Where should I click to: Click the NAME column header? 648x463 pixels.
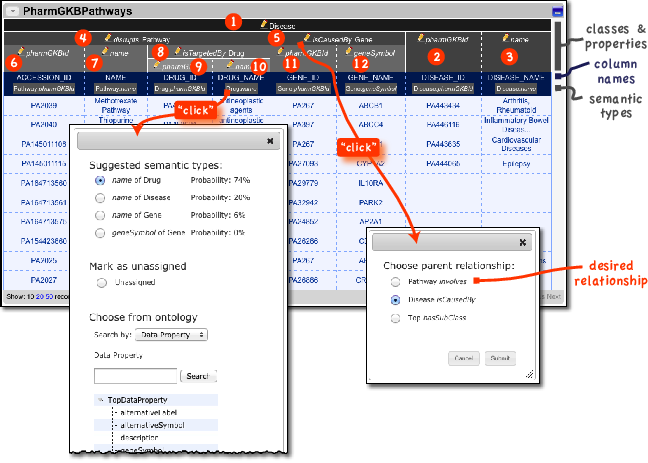tap(116, 78)
